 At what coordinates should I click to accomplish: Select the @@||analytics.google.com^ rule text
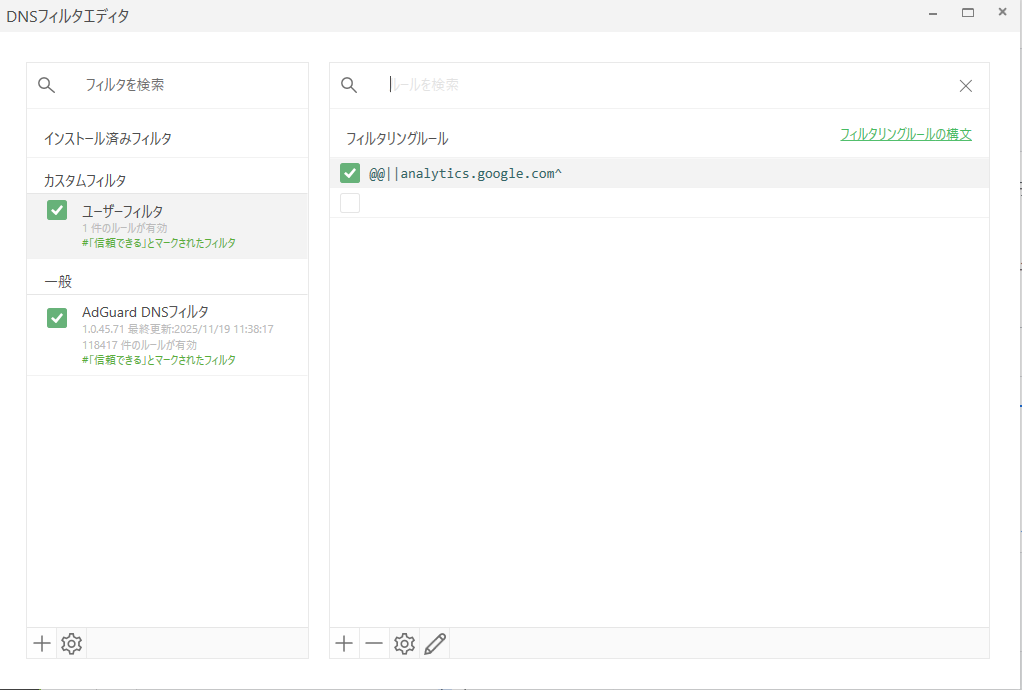coord(465,174)
